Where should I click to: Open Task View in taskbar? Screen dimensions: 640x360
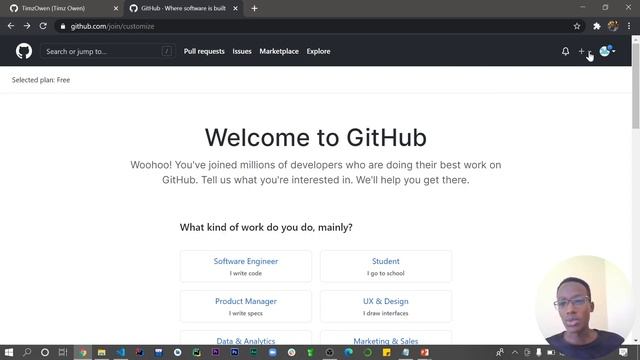click(63, 352)
